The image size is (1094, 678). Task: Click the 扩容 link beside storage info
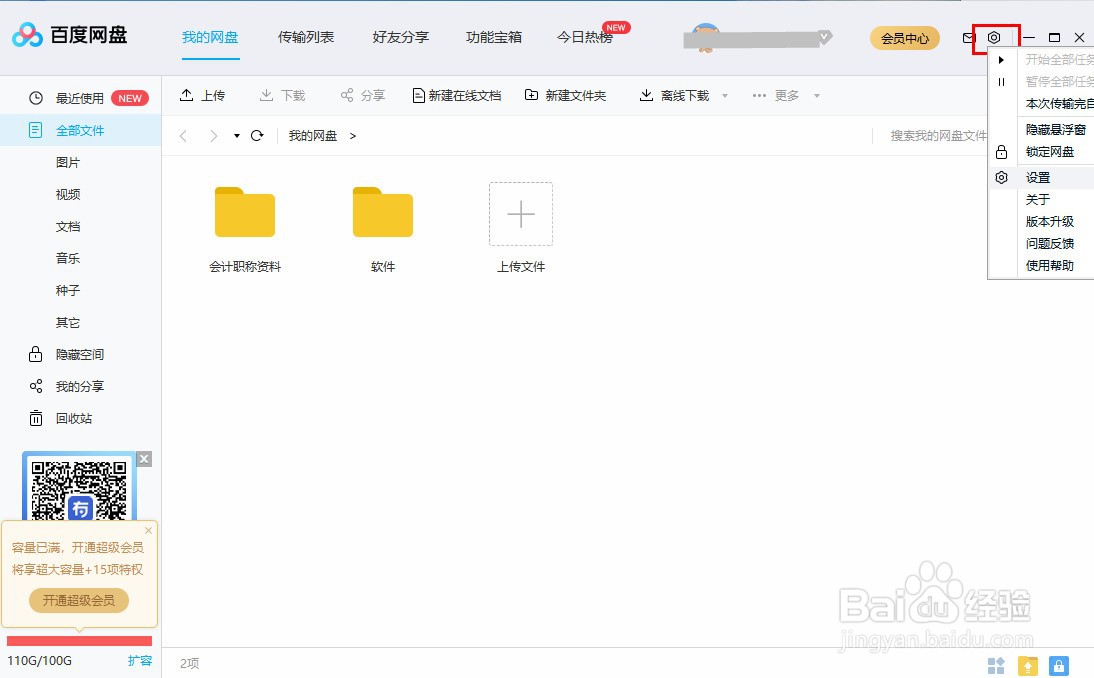(142, 661)
